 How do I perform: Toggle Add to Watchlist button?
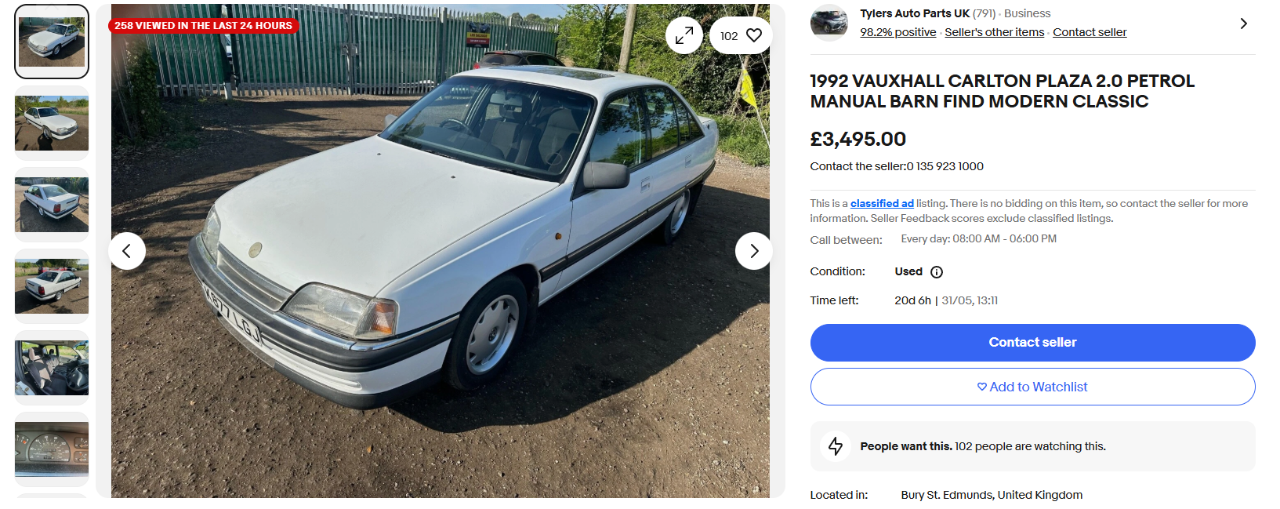click(x=1032, y=387)
